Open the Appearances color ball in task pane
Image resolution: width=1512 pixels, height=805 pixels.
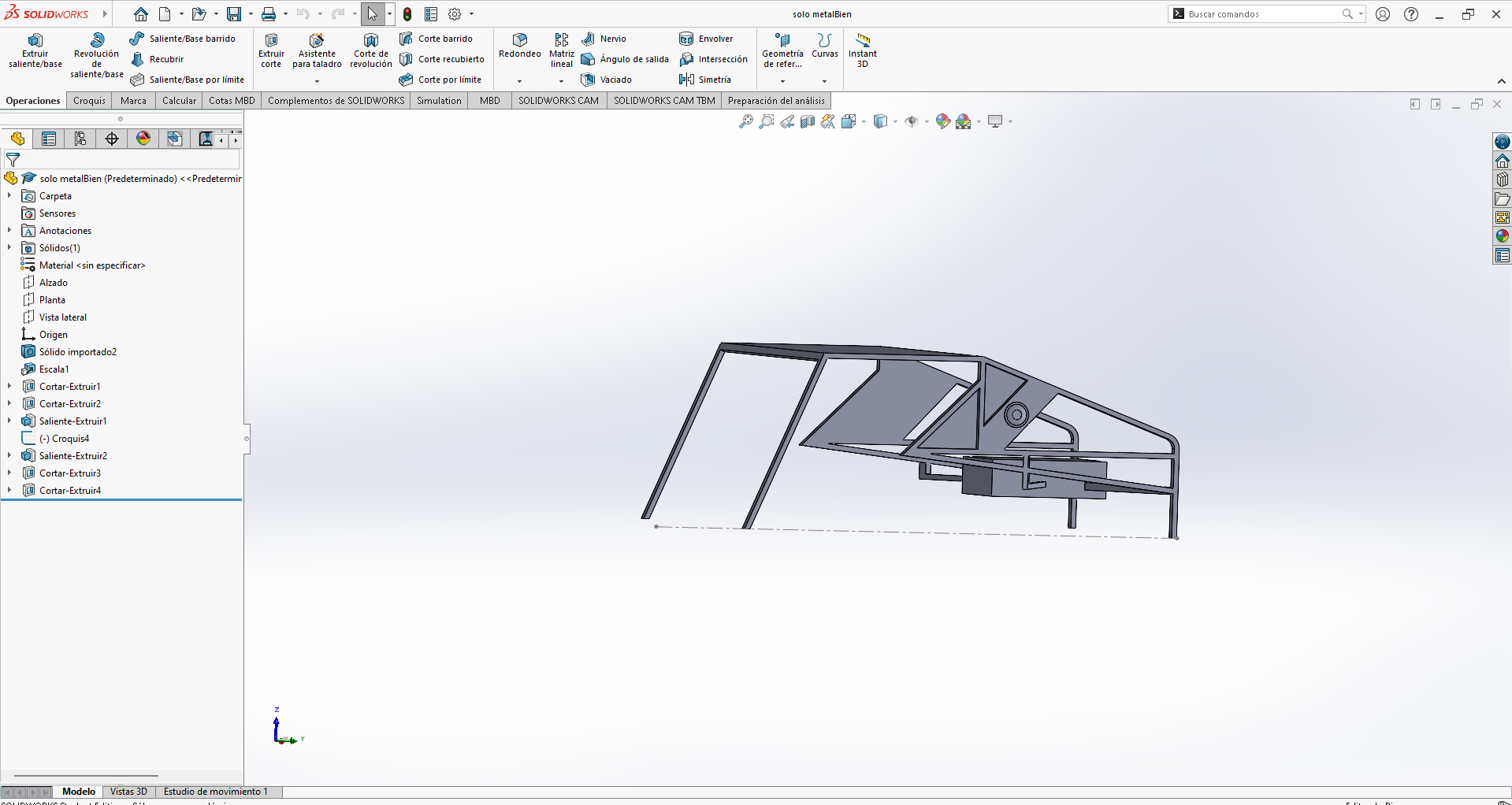[x=1503, y=236]
